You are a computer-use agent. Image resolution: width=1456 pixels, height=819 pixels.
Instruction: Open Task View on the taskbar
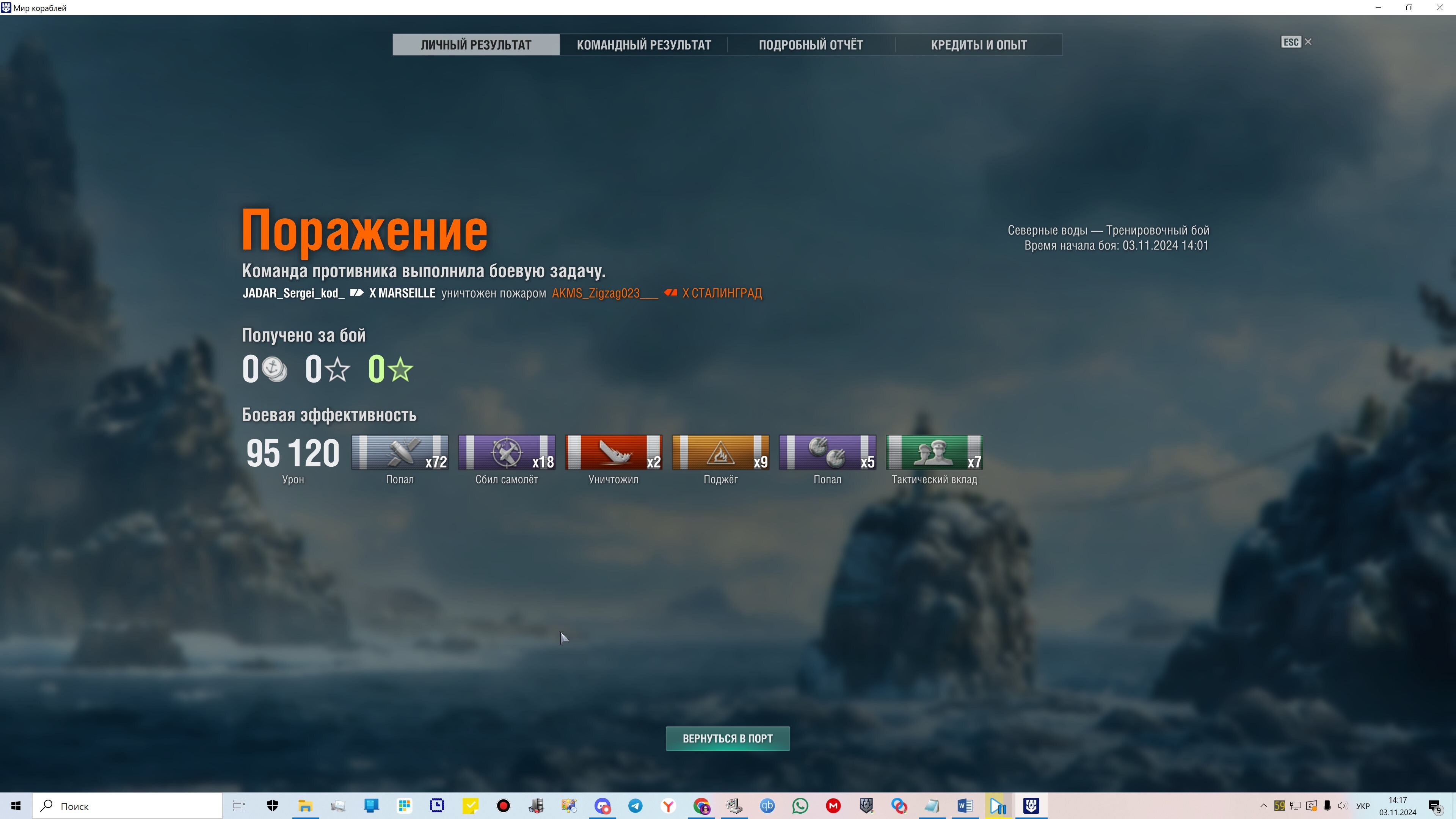tap(239, 806)
